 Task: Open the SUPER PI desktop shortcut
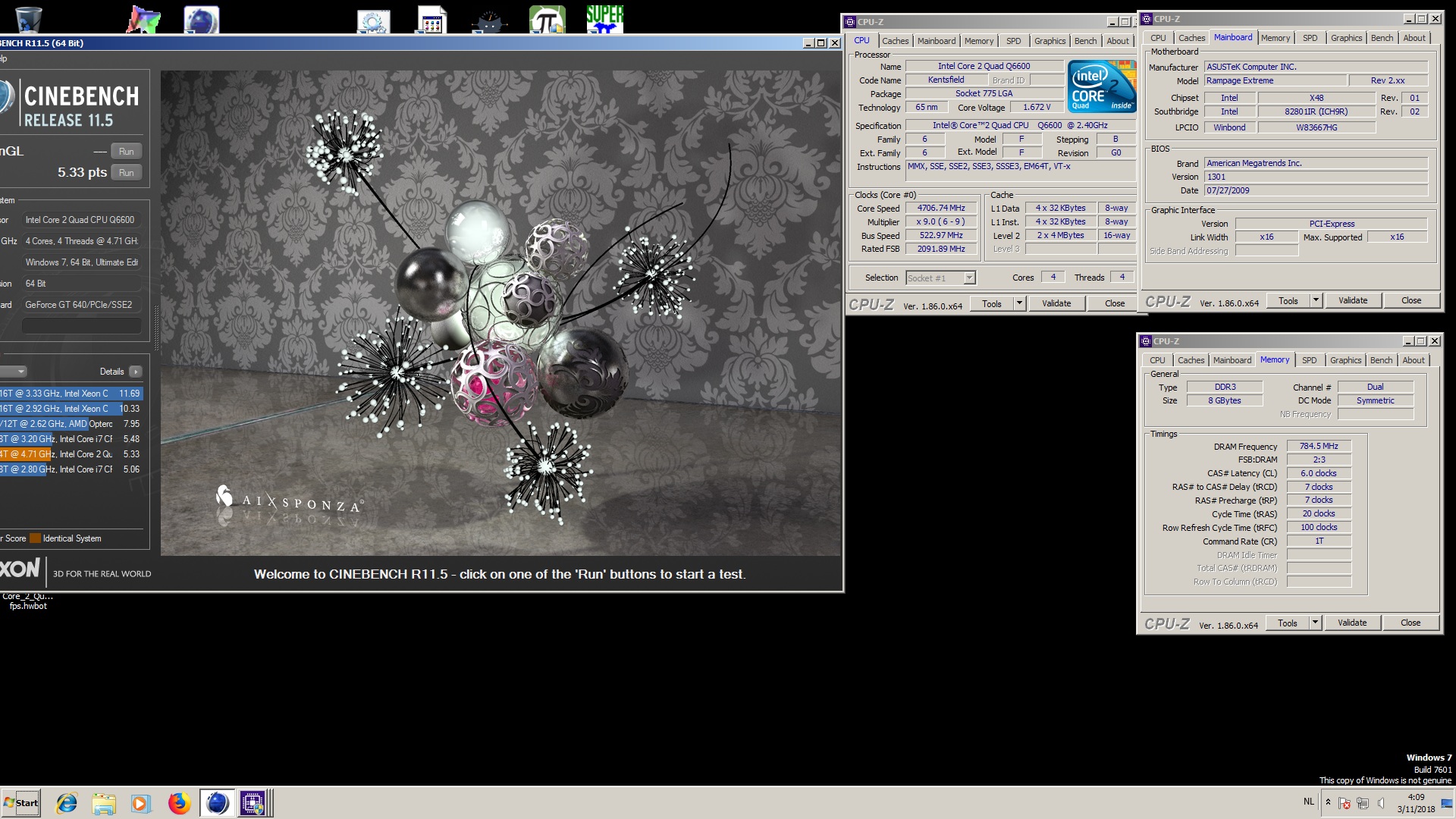click(604, 19)
